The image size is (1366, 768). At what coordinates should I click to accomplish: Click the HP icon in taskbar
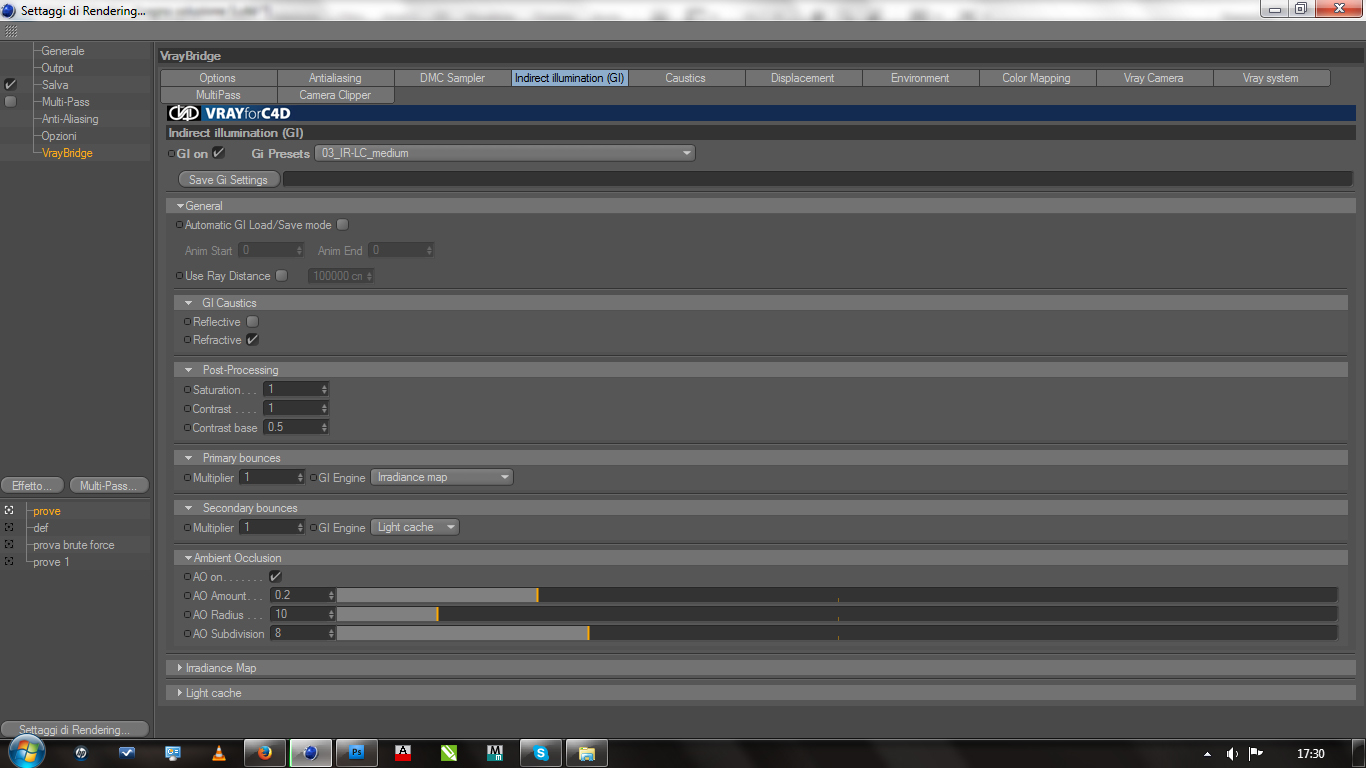[81, 753]
